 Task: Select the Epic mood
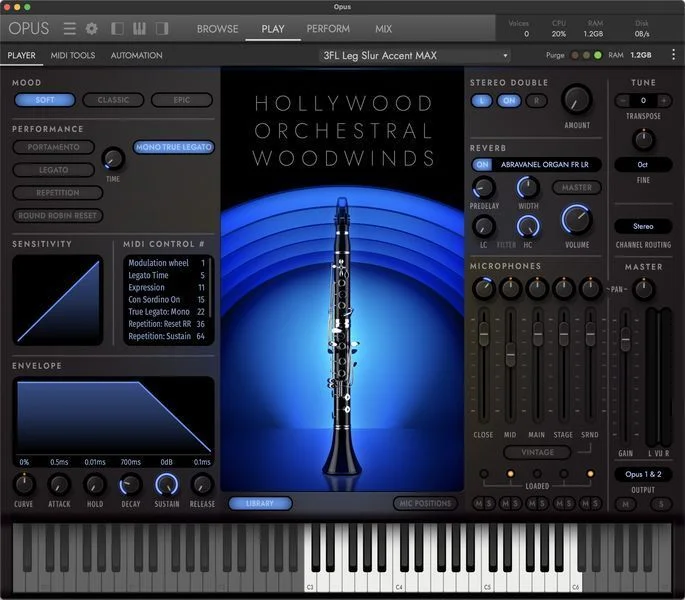[182, 100]
